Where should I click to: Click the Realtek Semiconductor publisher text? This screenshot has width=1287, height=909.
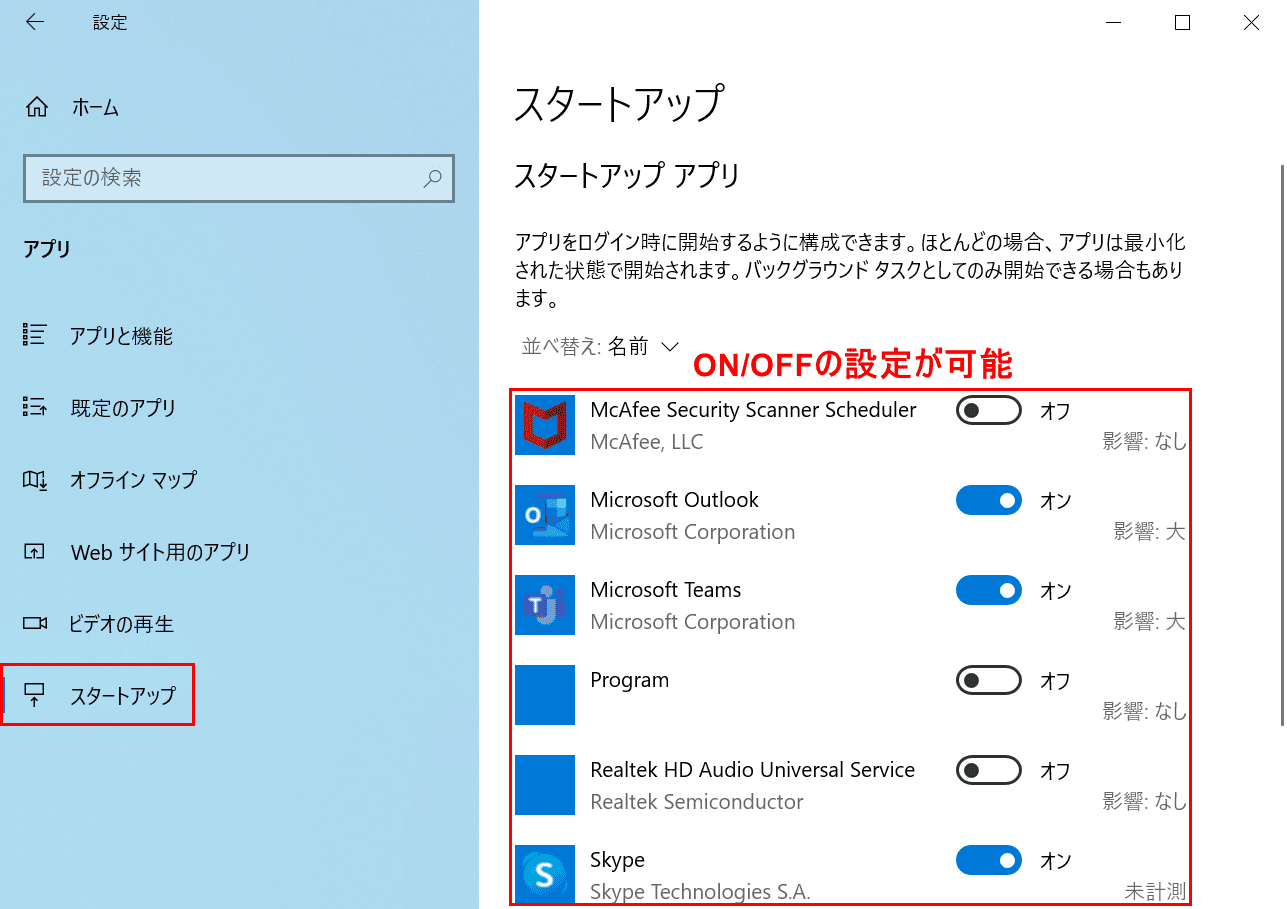click(697, 802)
